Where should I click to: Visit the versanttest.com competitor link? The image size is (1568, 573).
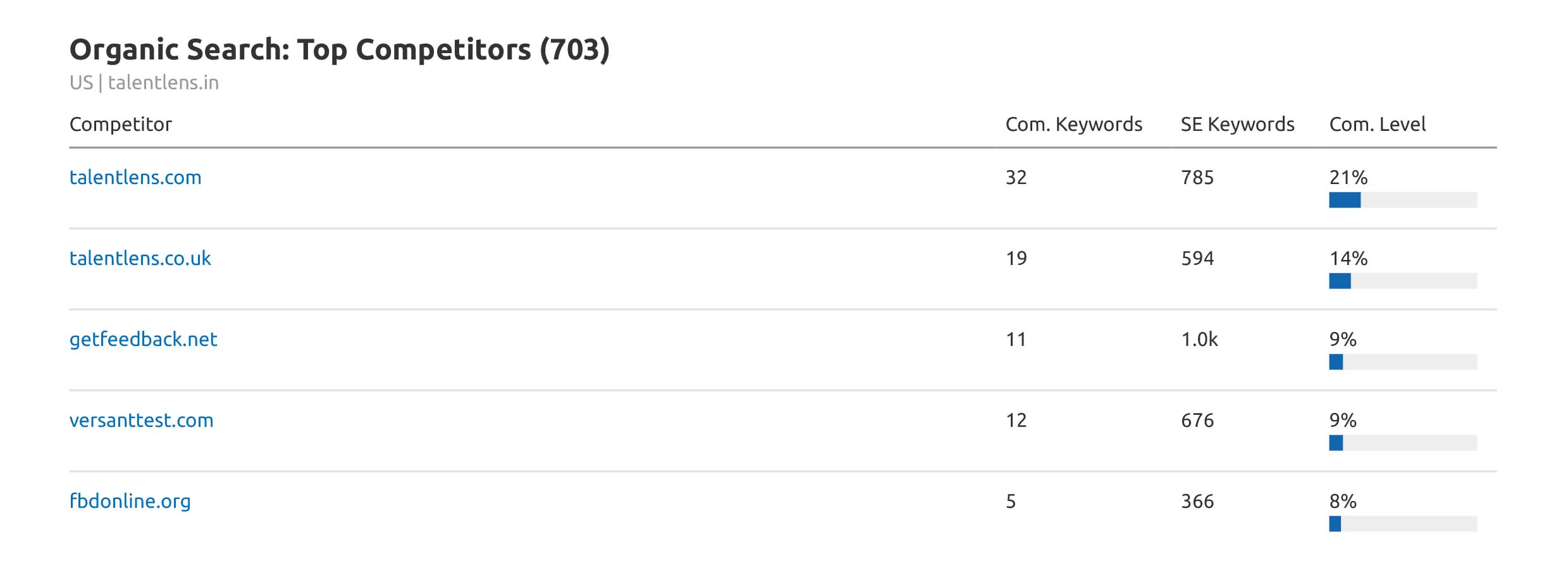point(141,421)
